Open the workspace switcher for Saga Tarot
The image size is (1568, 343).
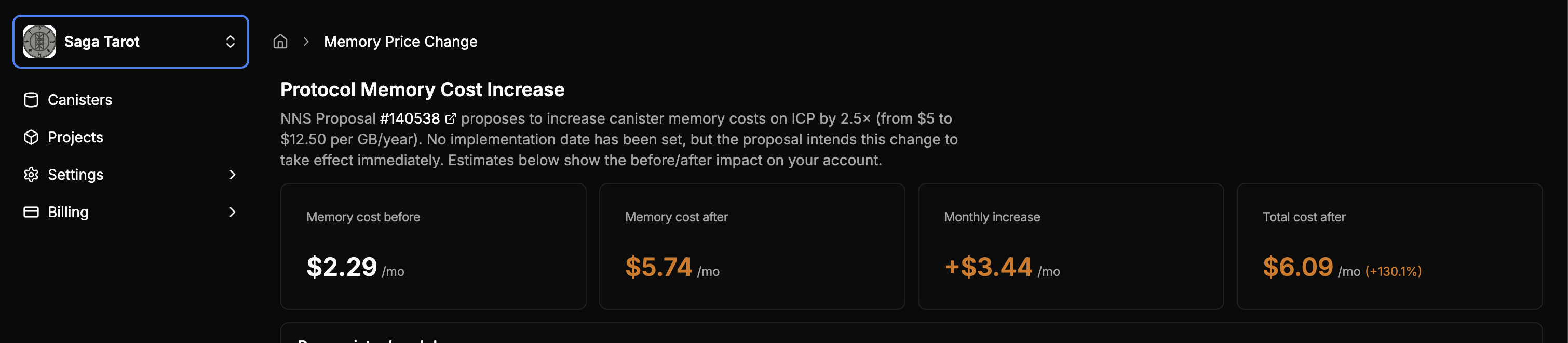(x=229, y=42)
